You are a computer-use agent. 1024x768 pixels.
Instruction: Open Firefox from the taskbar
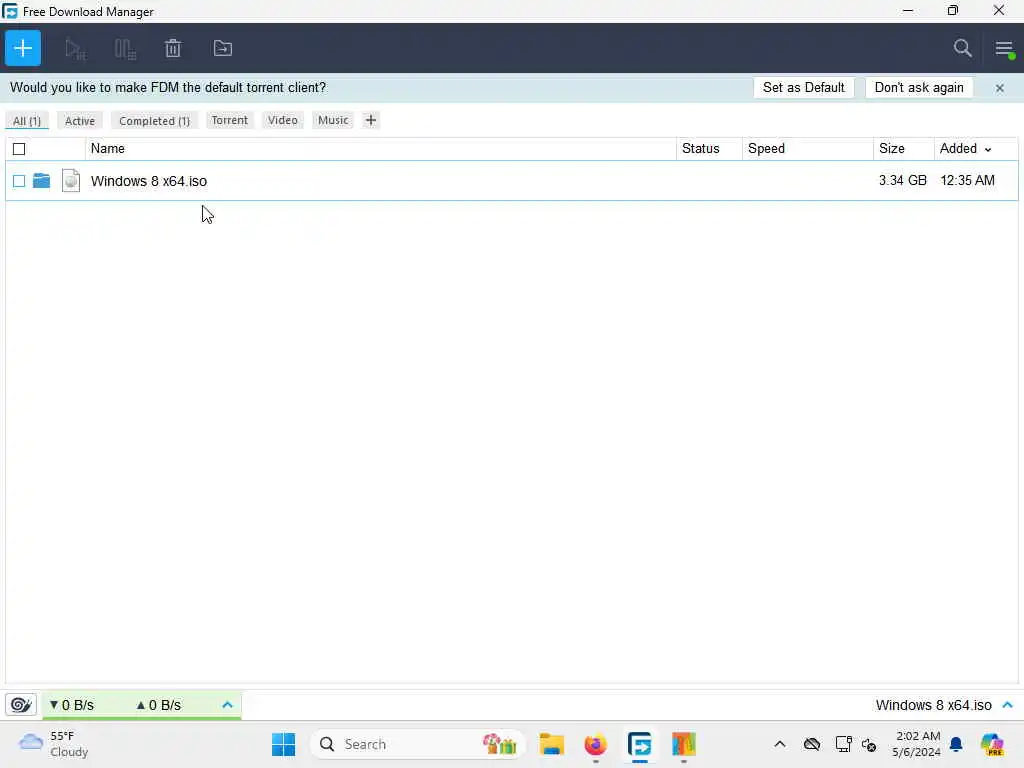595,744
